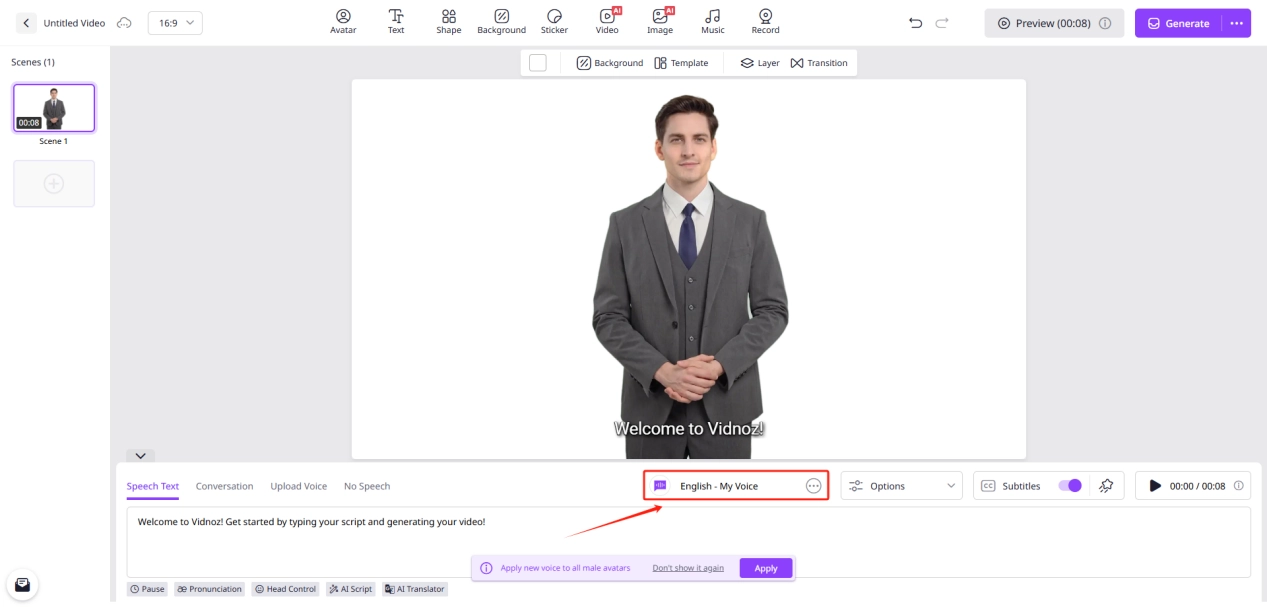The height and width of the screenshot is (607, 1267).
Task: Play the speech audio preview
Action: [x=1155, y=486]
